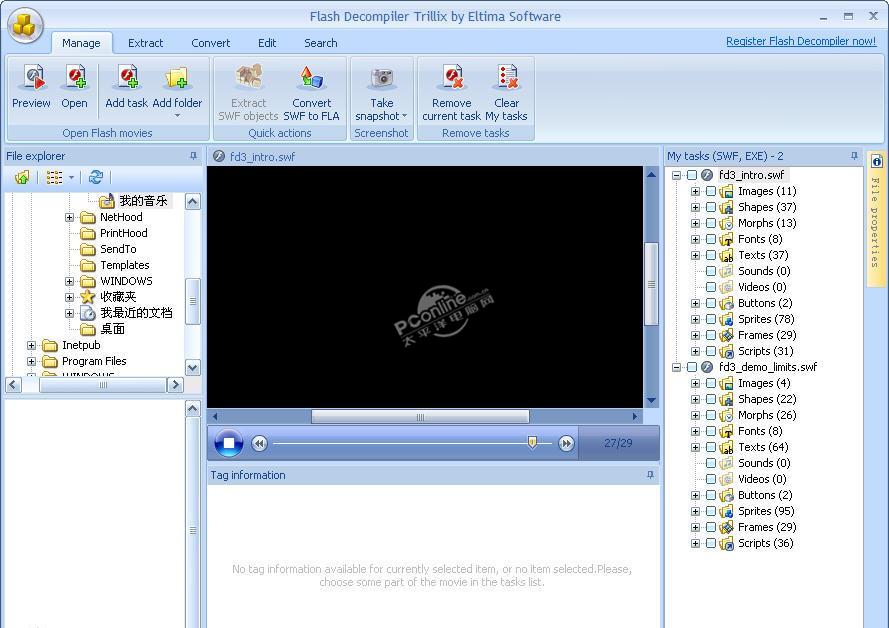889x628 pixels.
Task: Check the fd3_intro.swf task checkbox
Action: 692,175
